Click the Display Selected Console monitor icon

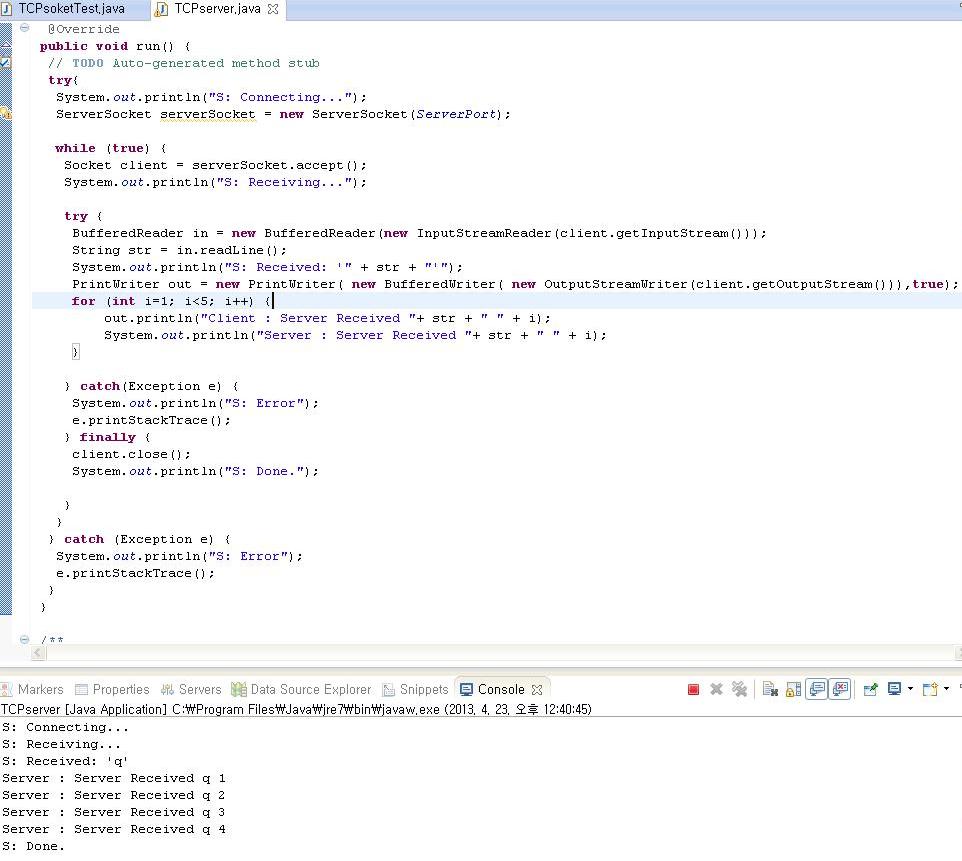tap(895, 689)
